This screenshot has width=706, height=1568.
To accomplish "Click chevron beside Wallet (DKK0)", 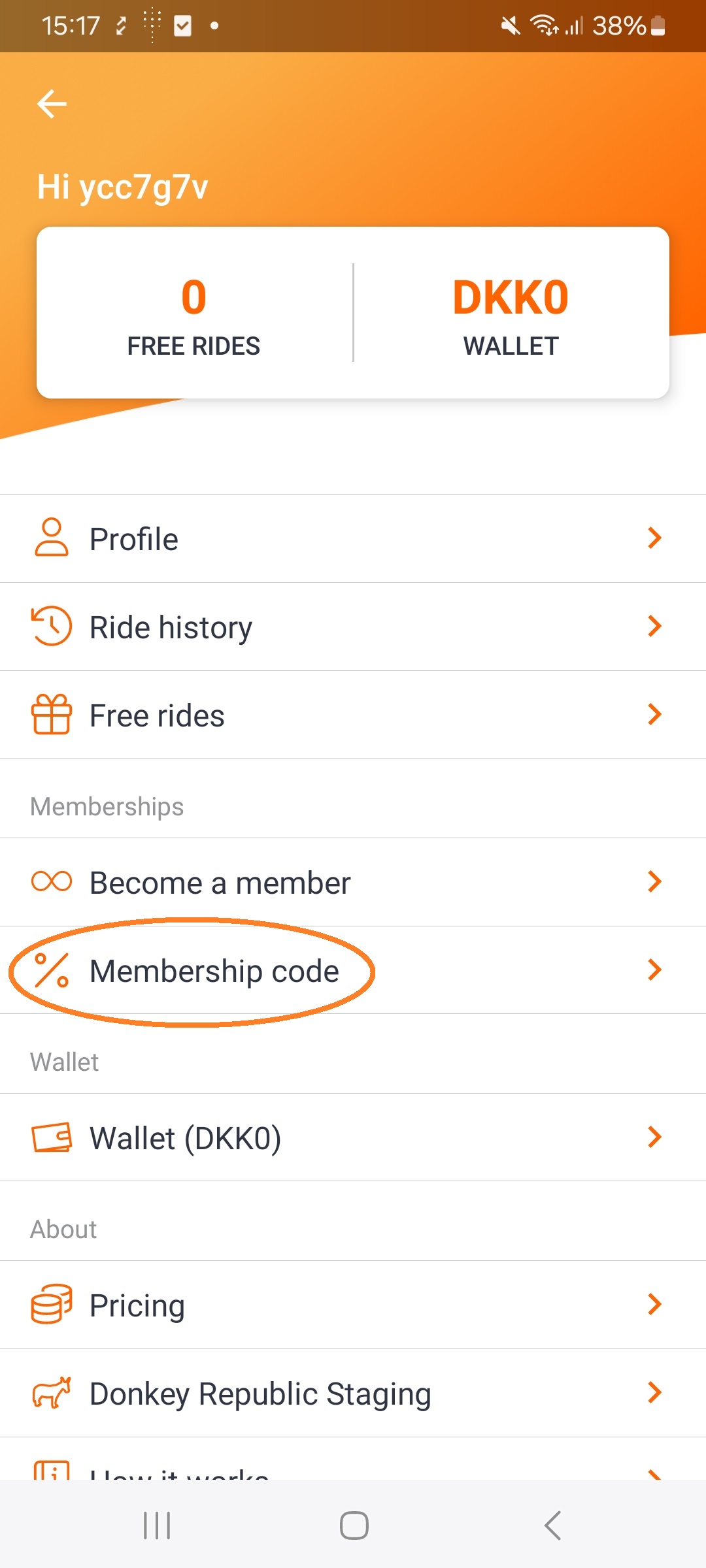I will (x=654, y=1137).
